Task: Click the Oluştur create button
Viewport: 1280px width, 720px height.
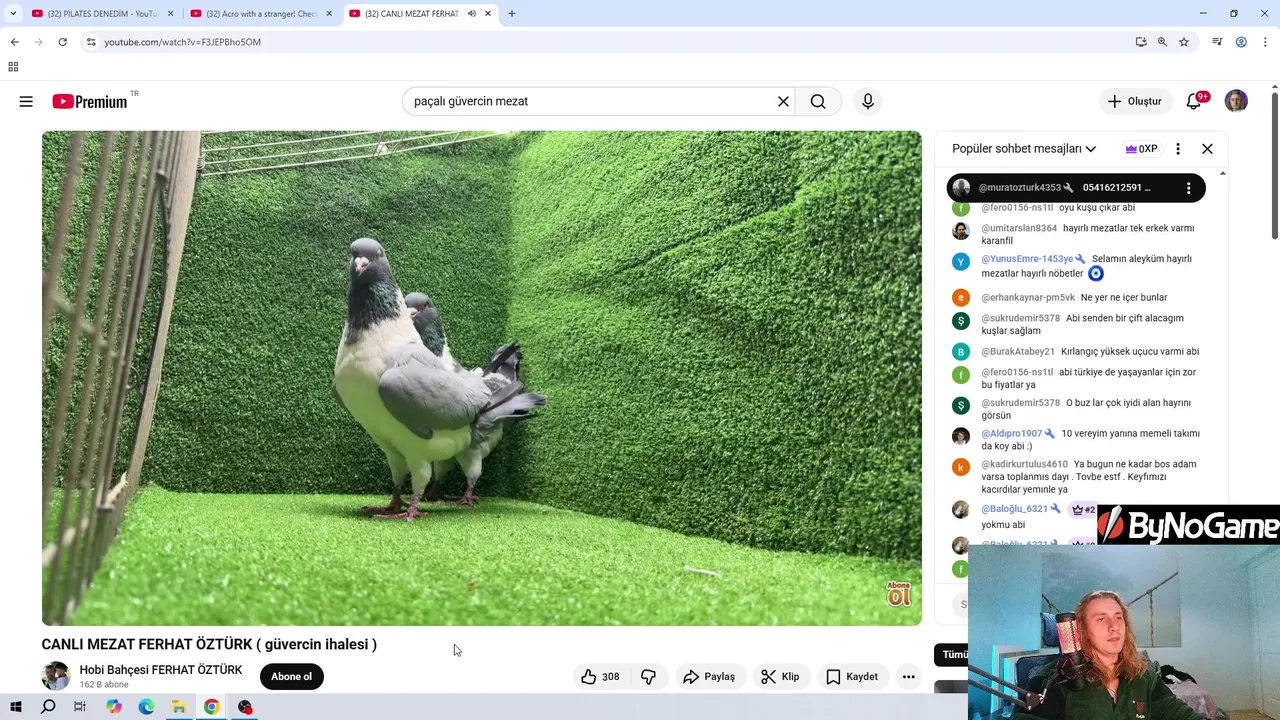Action: click(1135, 101)
